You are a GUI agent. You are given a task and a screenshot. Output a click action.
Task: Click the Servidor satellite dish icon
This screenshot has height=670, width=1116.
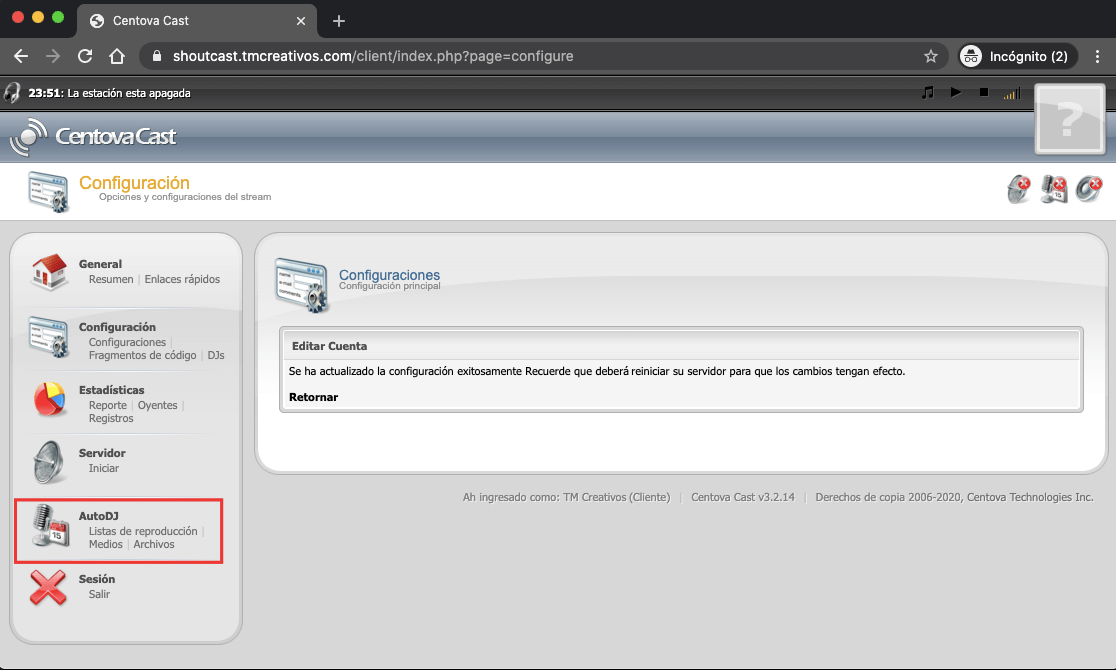(48, 461)
